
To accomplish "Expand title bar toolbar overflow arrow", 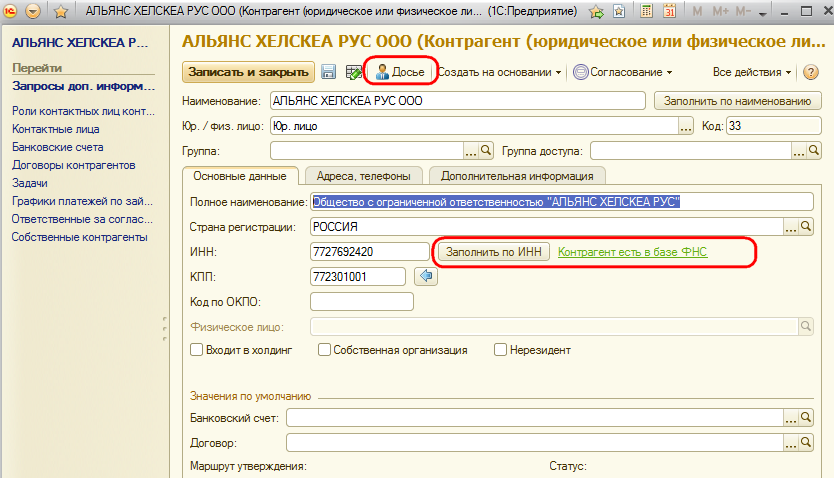I will click(763, 13).
